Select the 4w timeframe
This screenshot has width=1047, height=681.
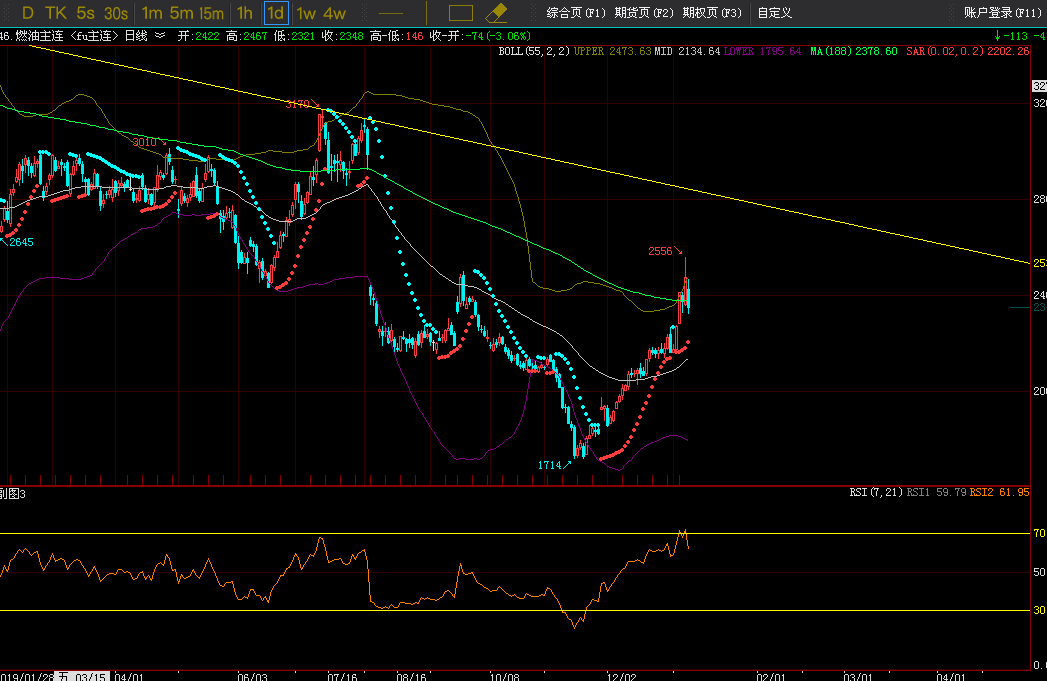click(x=334, y=13)
